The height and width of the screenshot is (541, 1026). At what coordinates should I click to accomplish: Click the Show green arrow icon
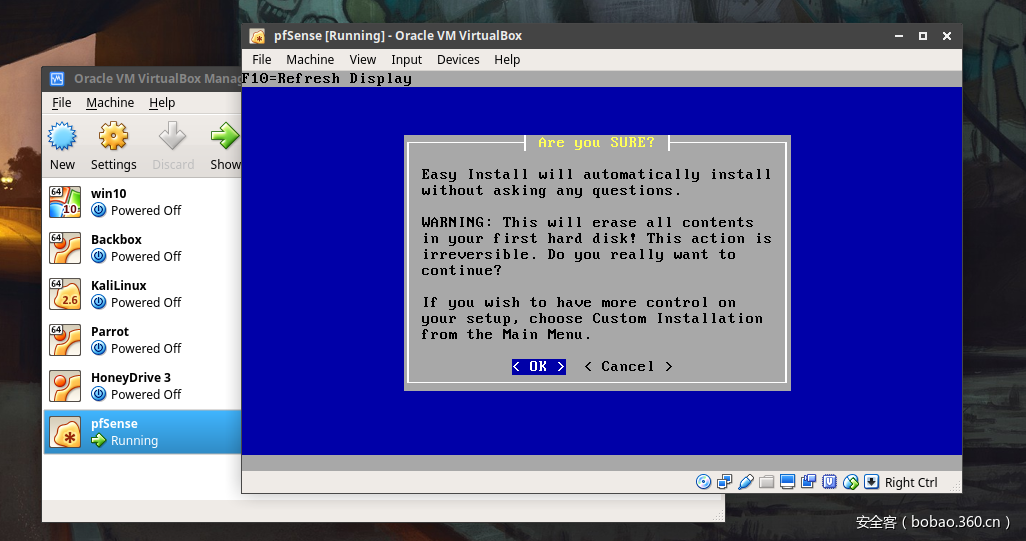click(x=225, y=136)
